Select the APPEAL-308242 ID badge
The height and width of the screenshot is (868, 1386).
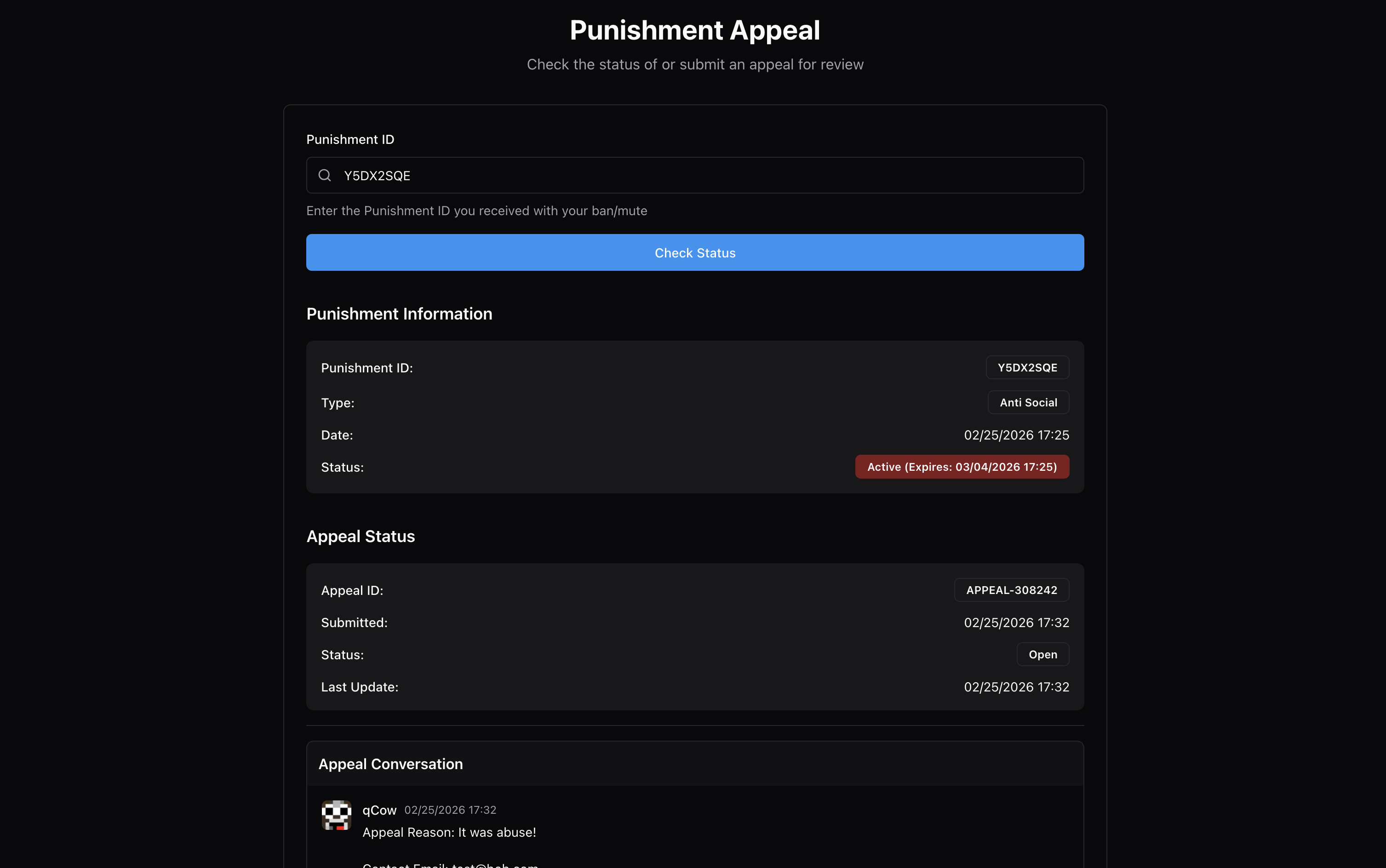pyautogui.click(x=1011, y=590)
